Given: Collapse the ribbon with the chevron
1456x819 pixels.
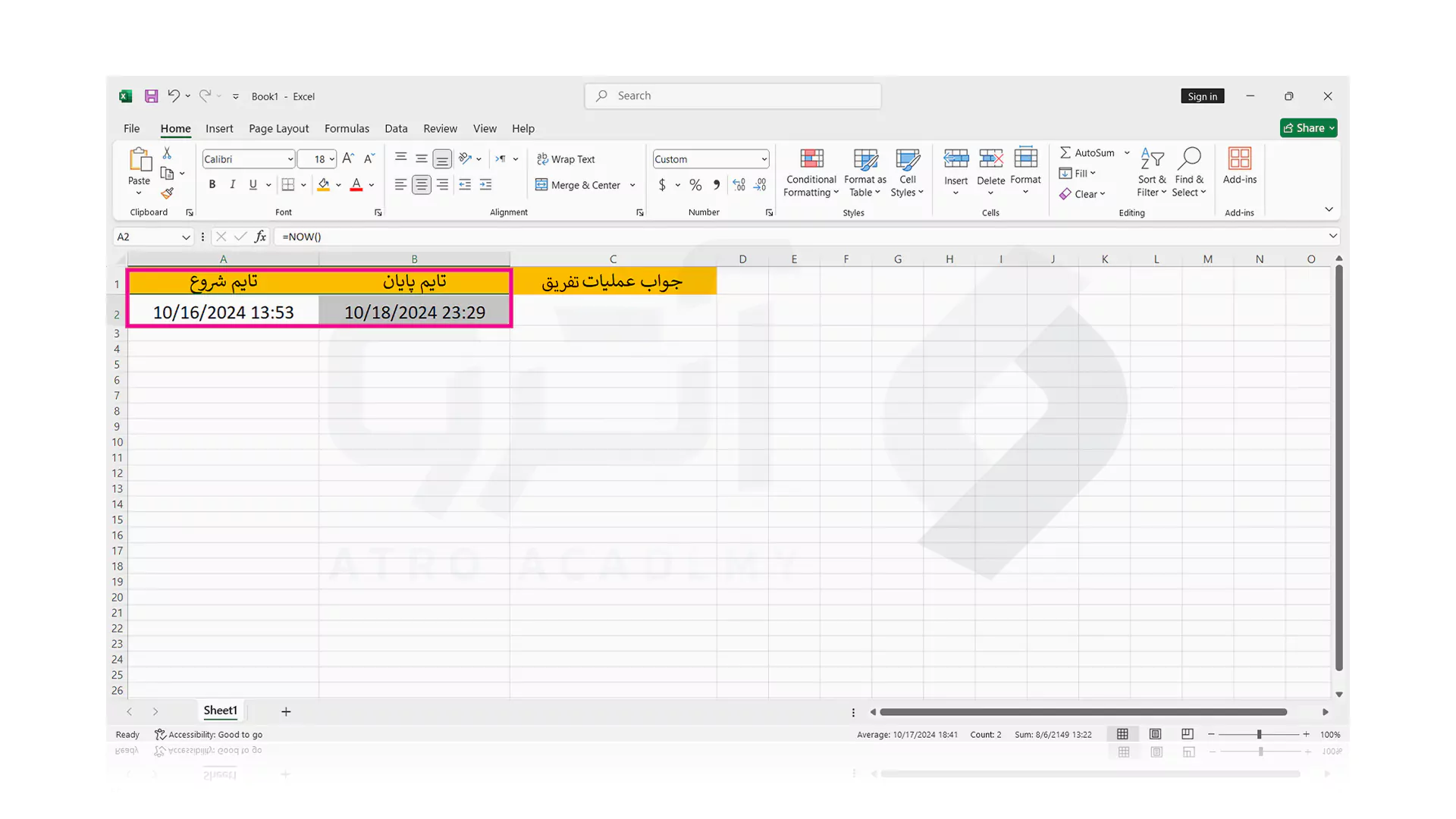Looking at the screenshot, I should (x=1329, y=209).
